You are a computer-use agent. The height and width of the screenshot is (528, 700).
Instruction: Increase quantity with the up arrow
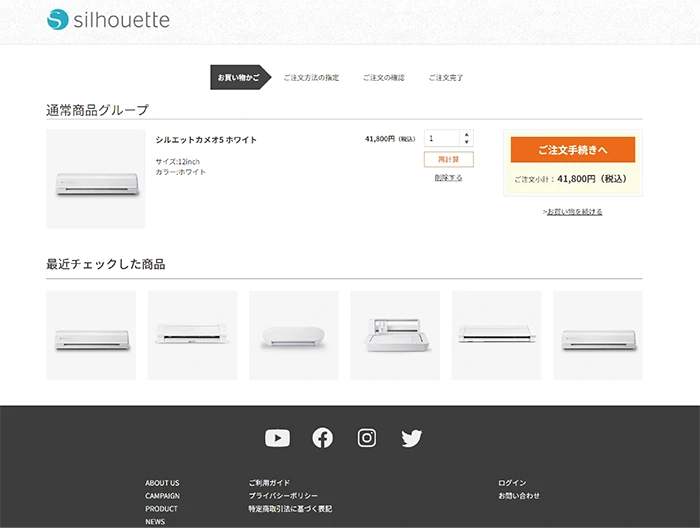[x=467, y=134]
